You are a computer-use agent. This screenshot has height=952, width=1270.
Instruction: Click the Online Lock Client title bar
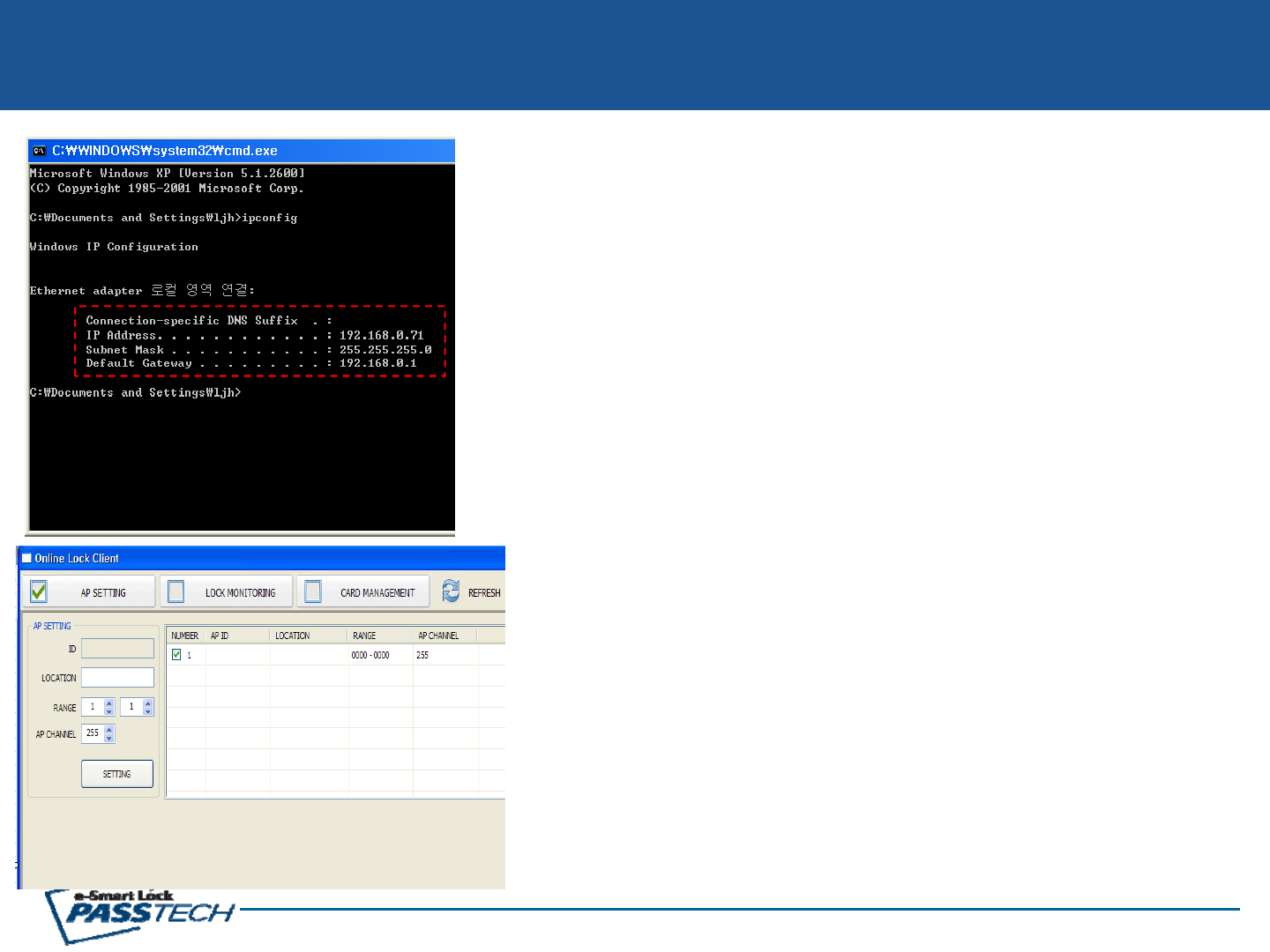pyautogui.click(x=262, y=558)
